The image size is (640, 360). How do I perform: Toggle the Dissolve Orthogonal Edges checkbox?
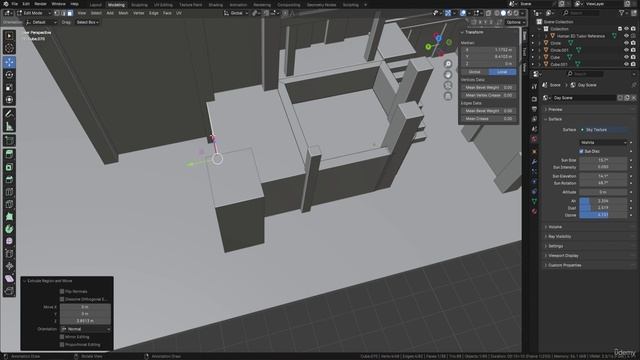pos(62,299)
